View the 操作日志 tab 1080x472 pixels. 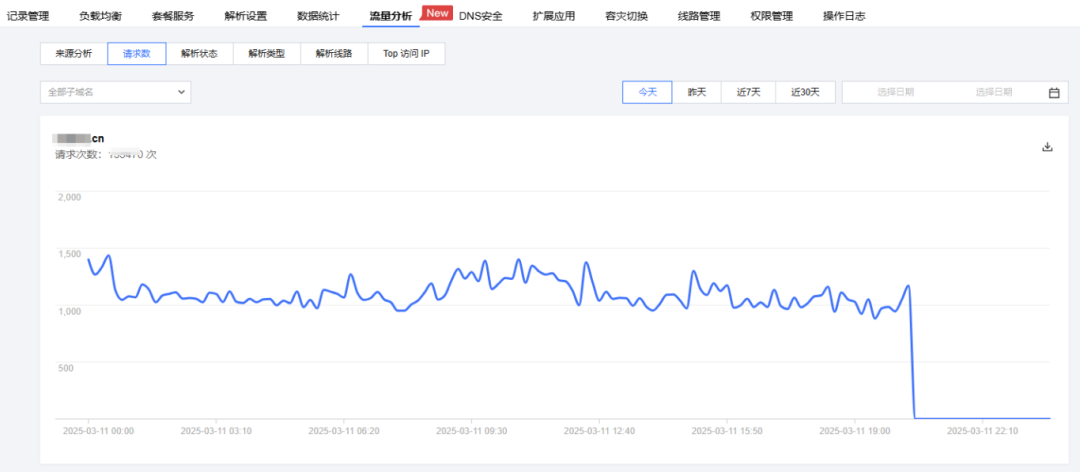tap(844, 16)
